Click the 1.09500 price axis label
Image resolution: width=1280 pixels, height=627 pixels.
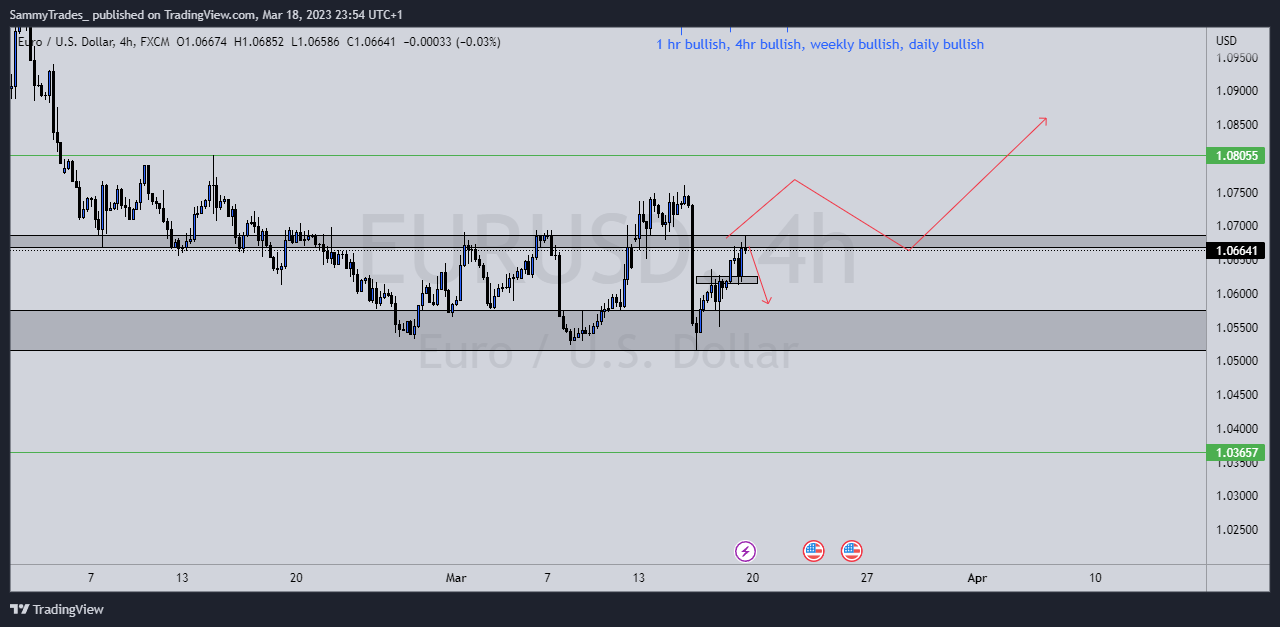pyautogui.click(x=1236, y=58)
